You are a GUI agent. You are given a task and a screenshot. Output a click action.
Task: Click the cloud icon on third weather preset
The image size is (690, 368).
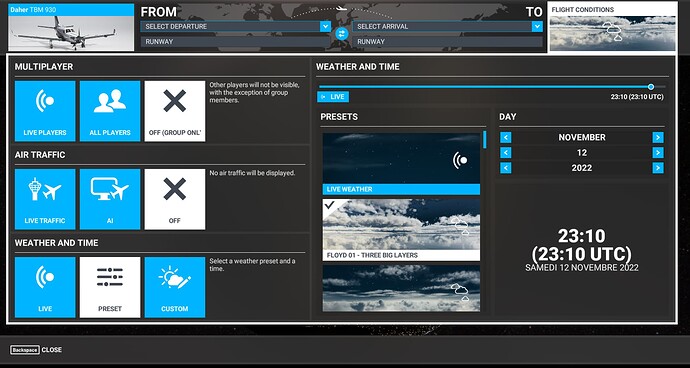pos(460,292)
